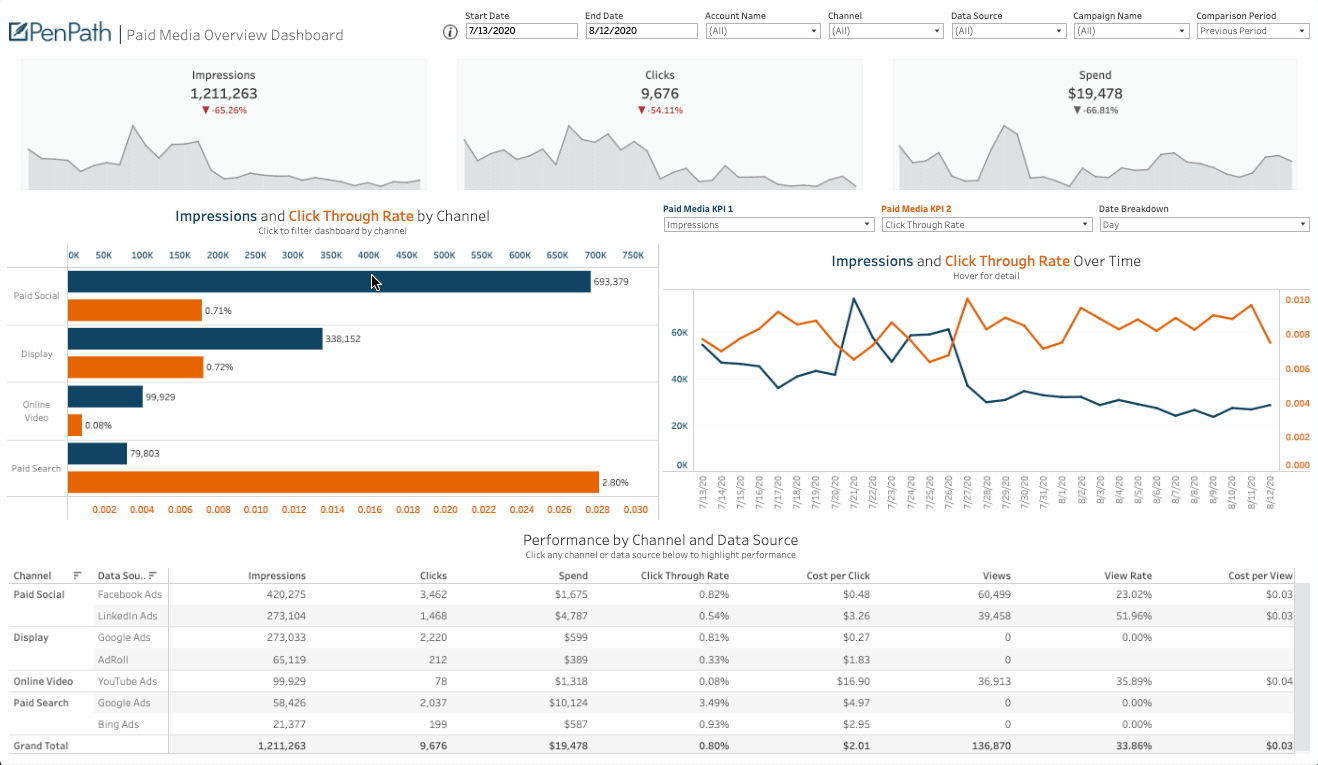The image size is (1318, 765).
Task: Select the Paid Social click-through rate bar
Action: tap(135, 310)
